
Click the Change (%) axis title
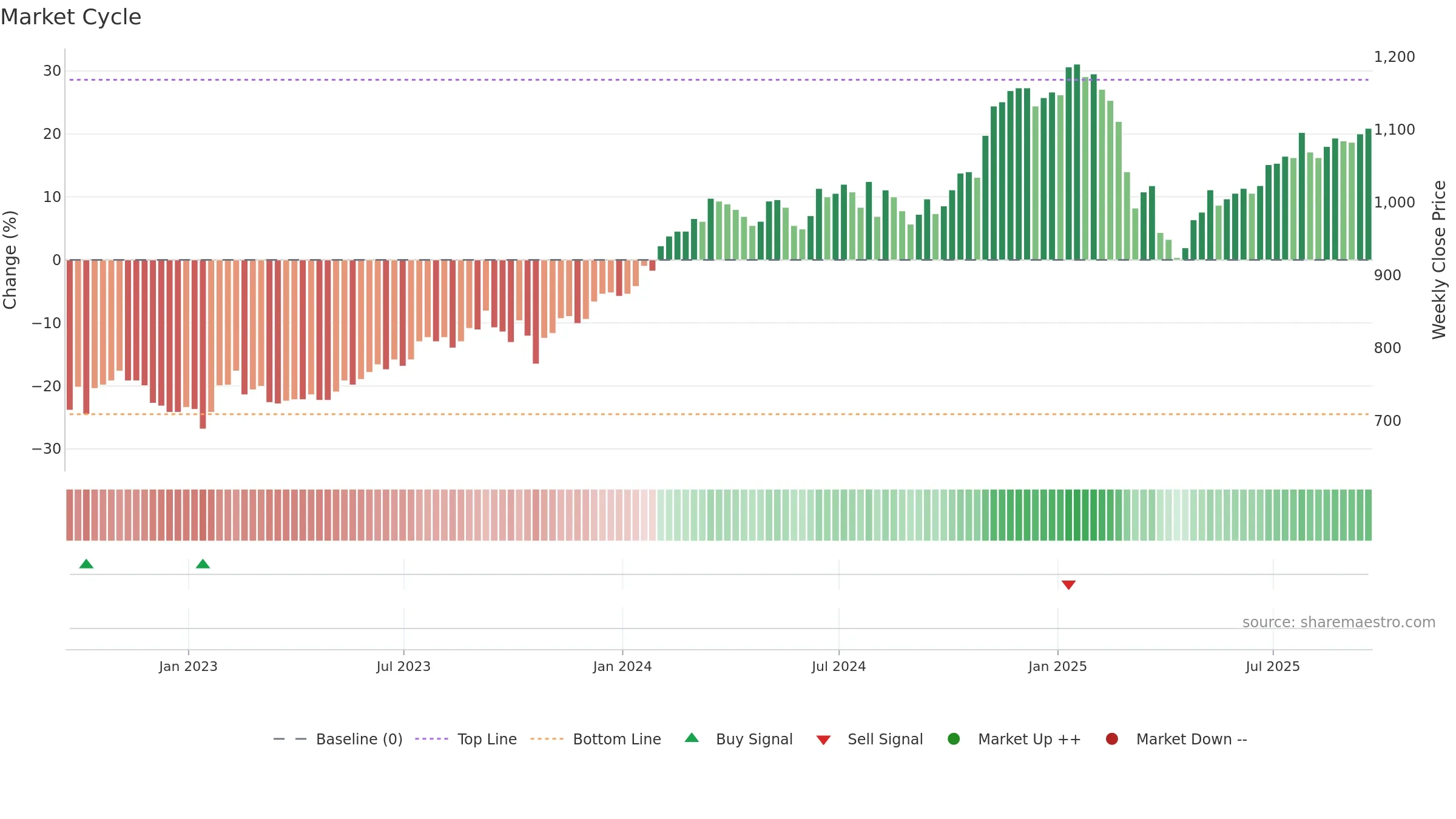tap(10, 260)
